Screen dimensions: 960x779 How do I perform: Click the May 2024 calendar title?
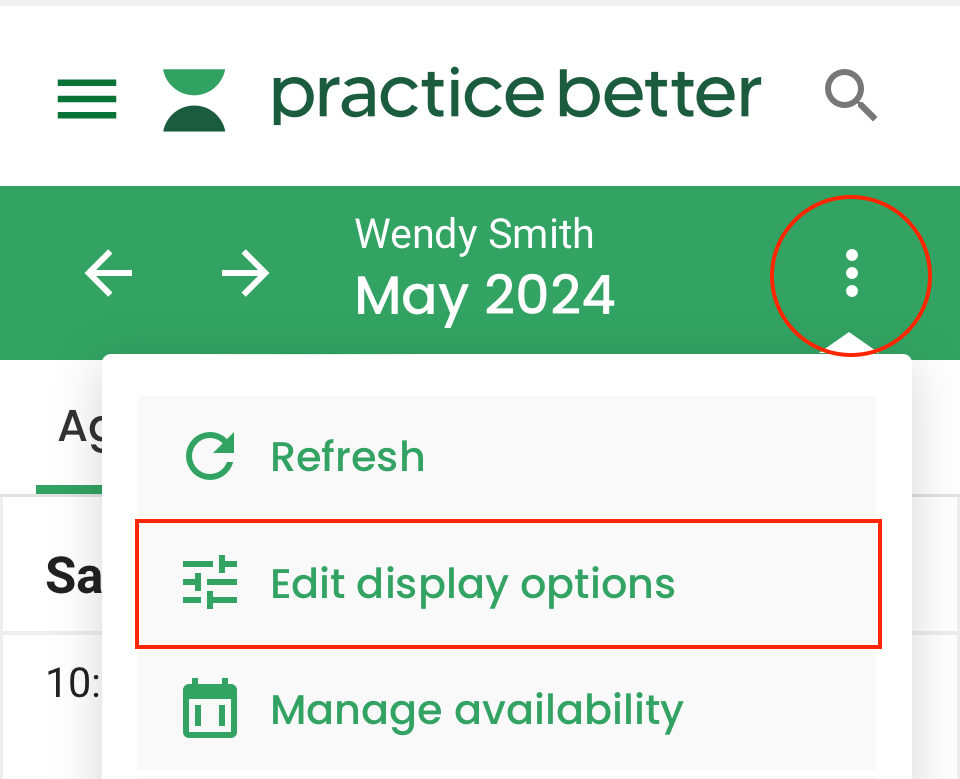[485, 296]
